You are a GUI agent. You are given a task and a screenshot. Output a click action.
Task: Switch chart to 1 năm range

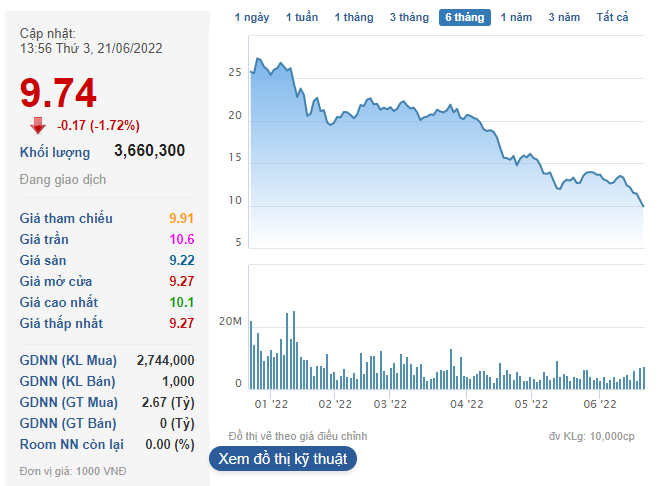coord(517,17)
